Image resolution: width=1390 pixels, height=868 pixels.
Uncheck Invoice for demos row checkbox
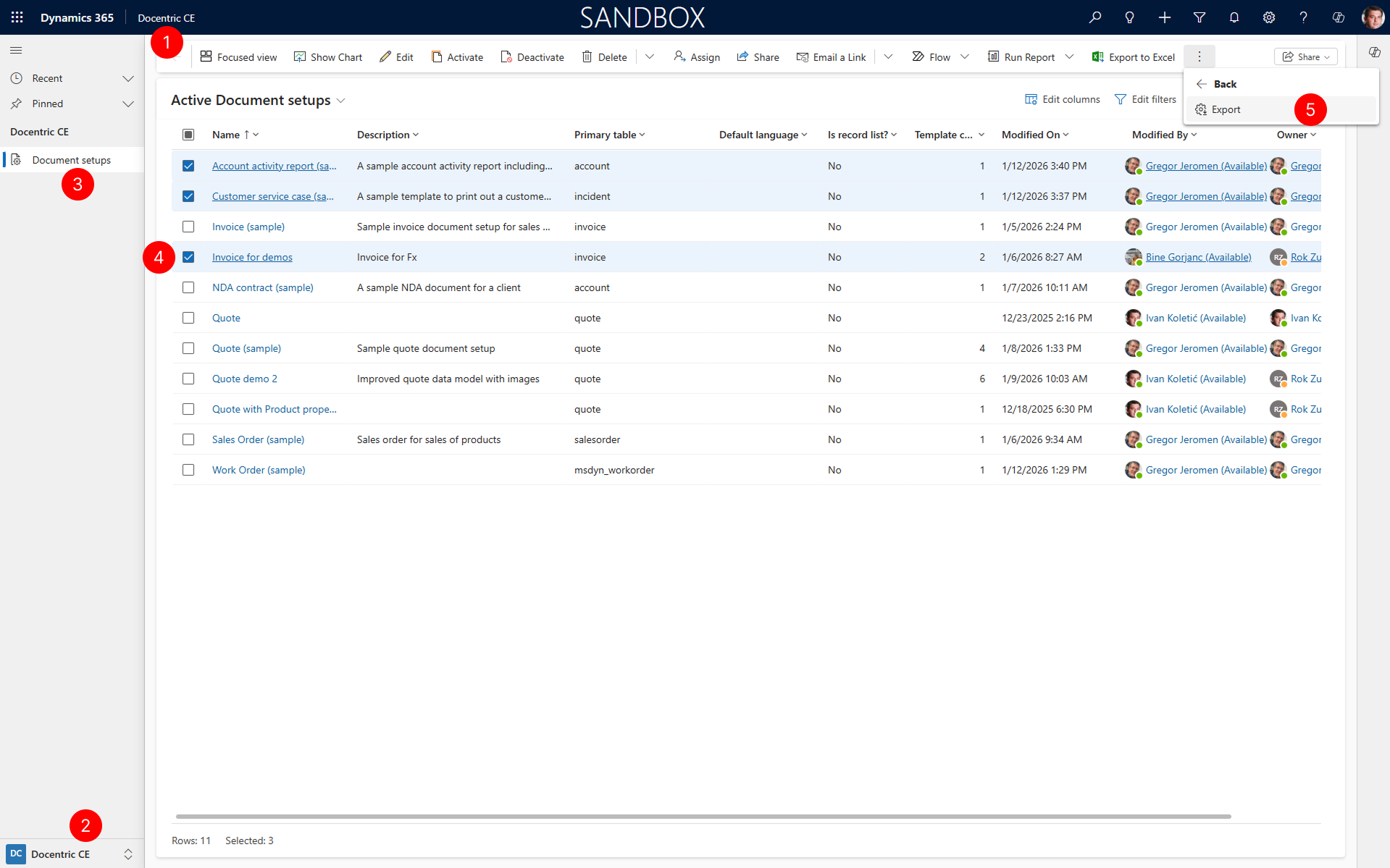(x=188, y=257)
